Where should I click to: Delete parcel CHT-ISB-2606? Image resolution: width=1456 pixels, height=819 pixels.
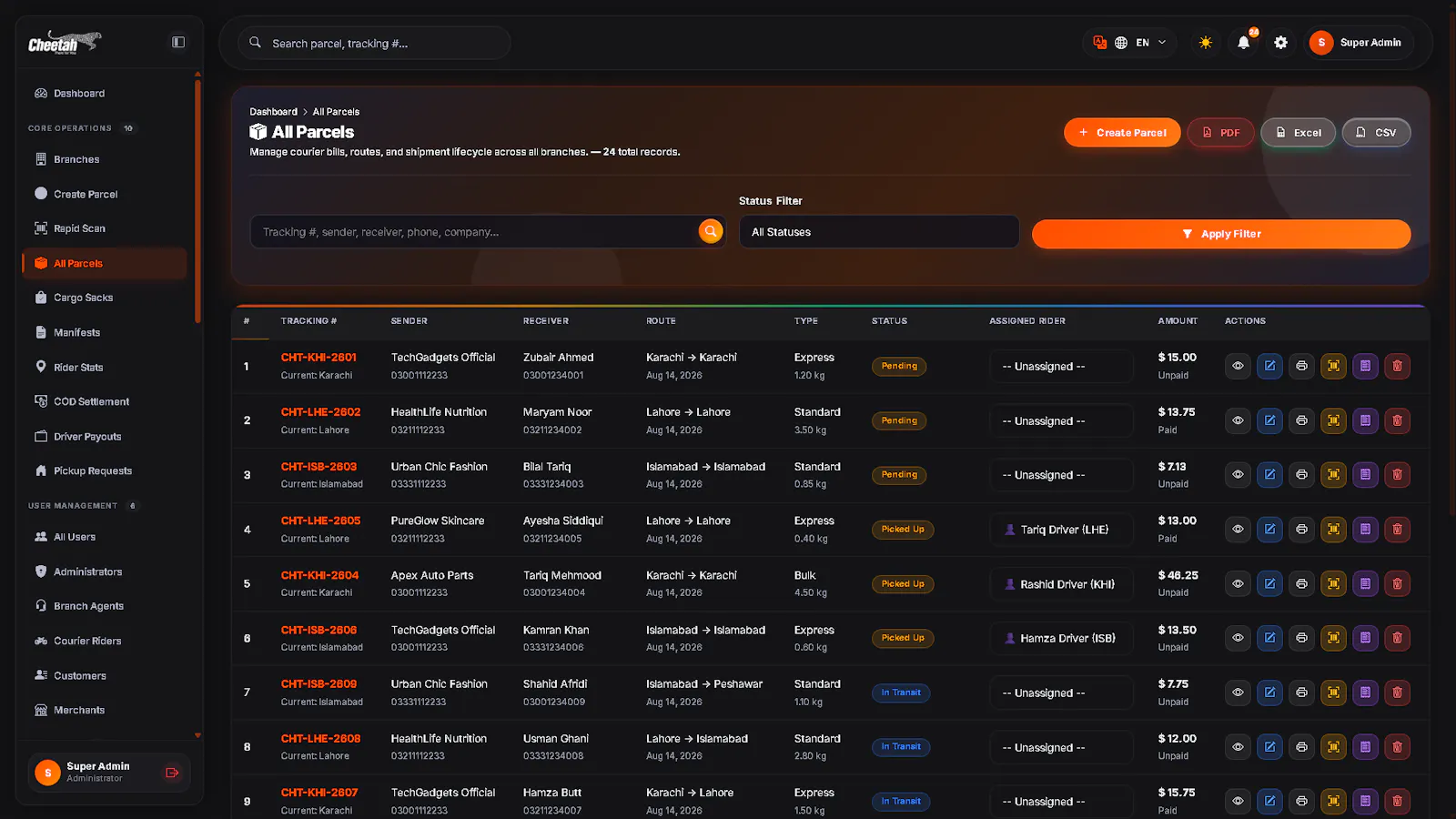1397,638
